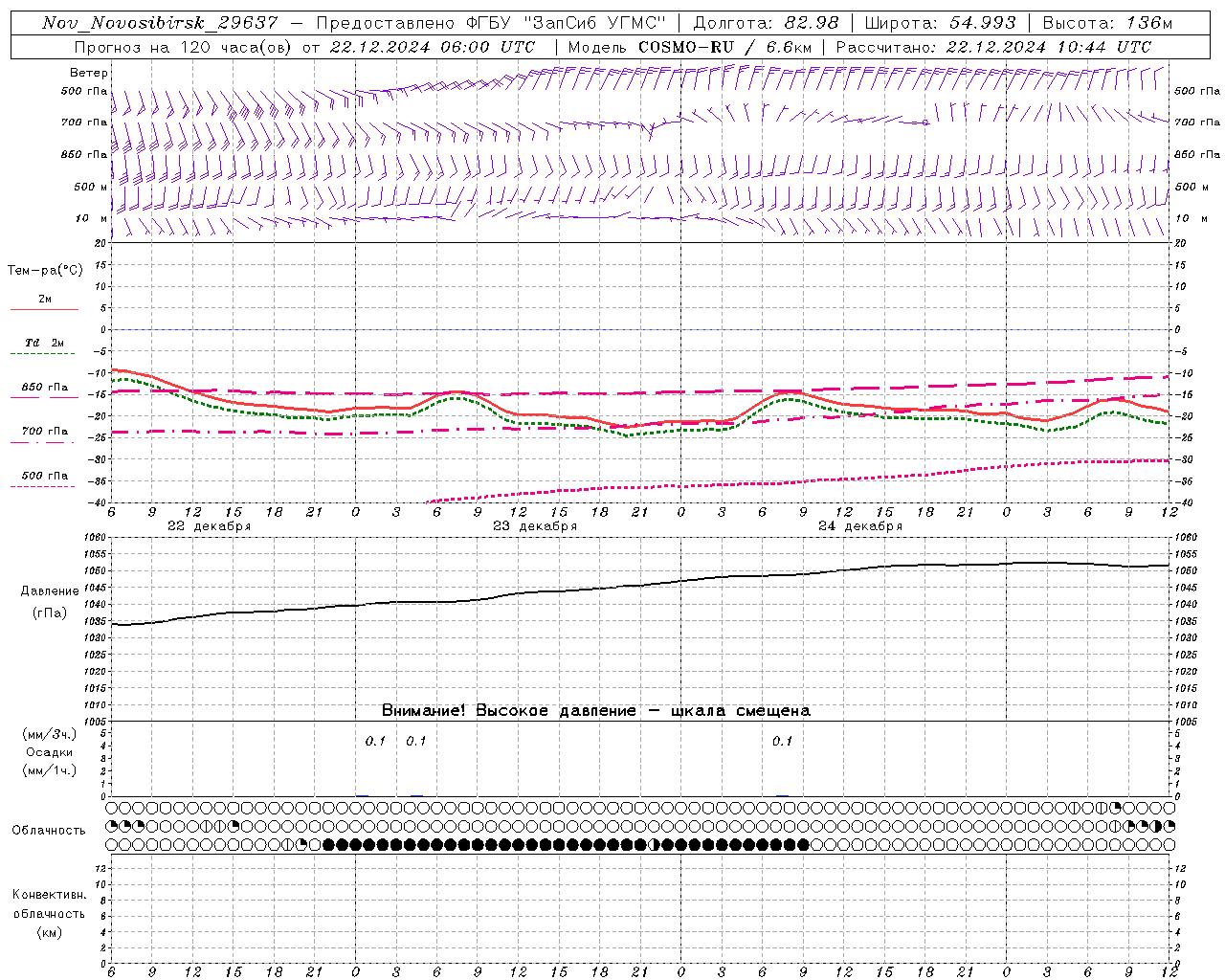
Task: Click the '(мм/1ч.)' precipitation unit label
Action: [x=49, y=770]
